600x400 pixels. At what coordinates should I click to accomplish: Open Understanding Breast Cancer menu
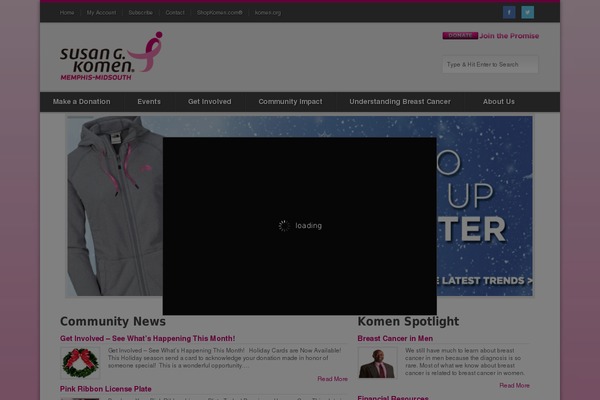click(x=400, y=101)
